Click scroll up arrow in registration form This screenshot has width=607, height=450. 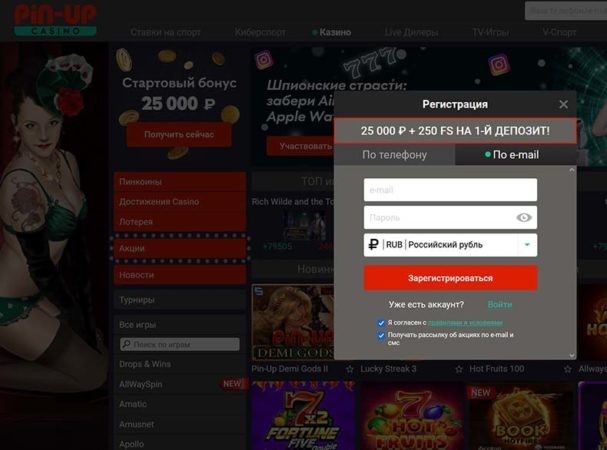point(572,170)
